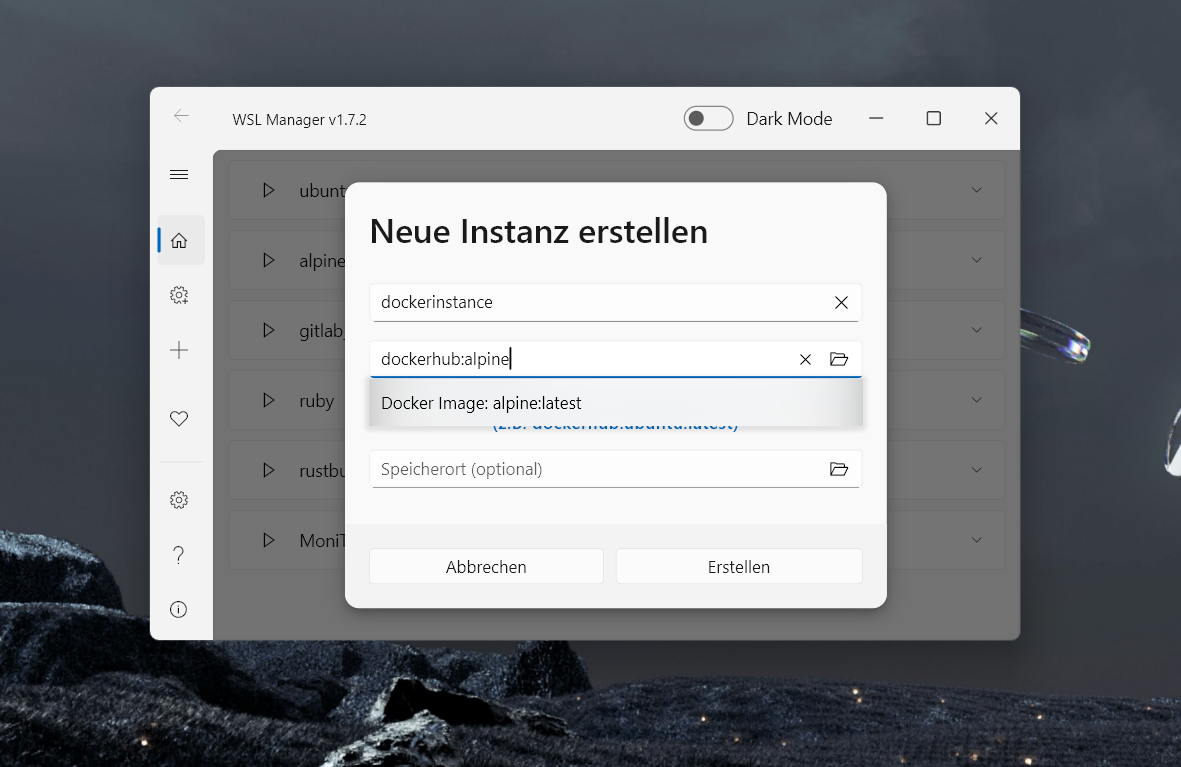Image resolution: width=1181 pixels, height=767 pixels.
Task: Open the sidebar settings-plus tool
Action: click(x=179, y=295)
